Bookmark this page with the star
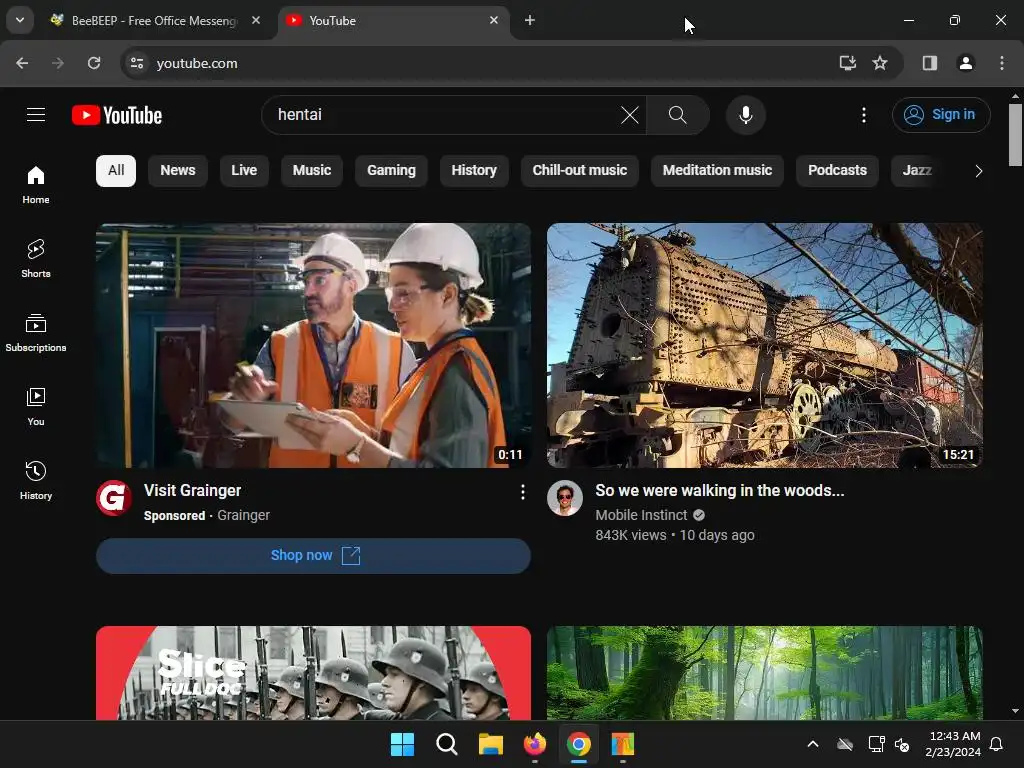 coord(880,63)
